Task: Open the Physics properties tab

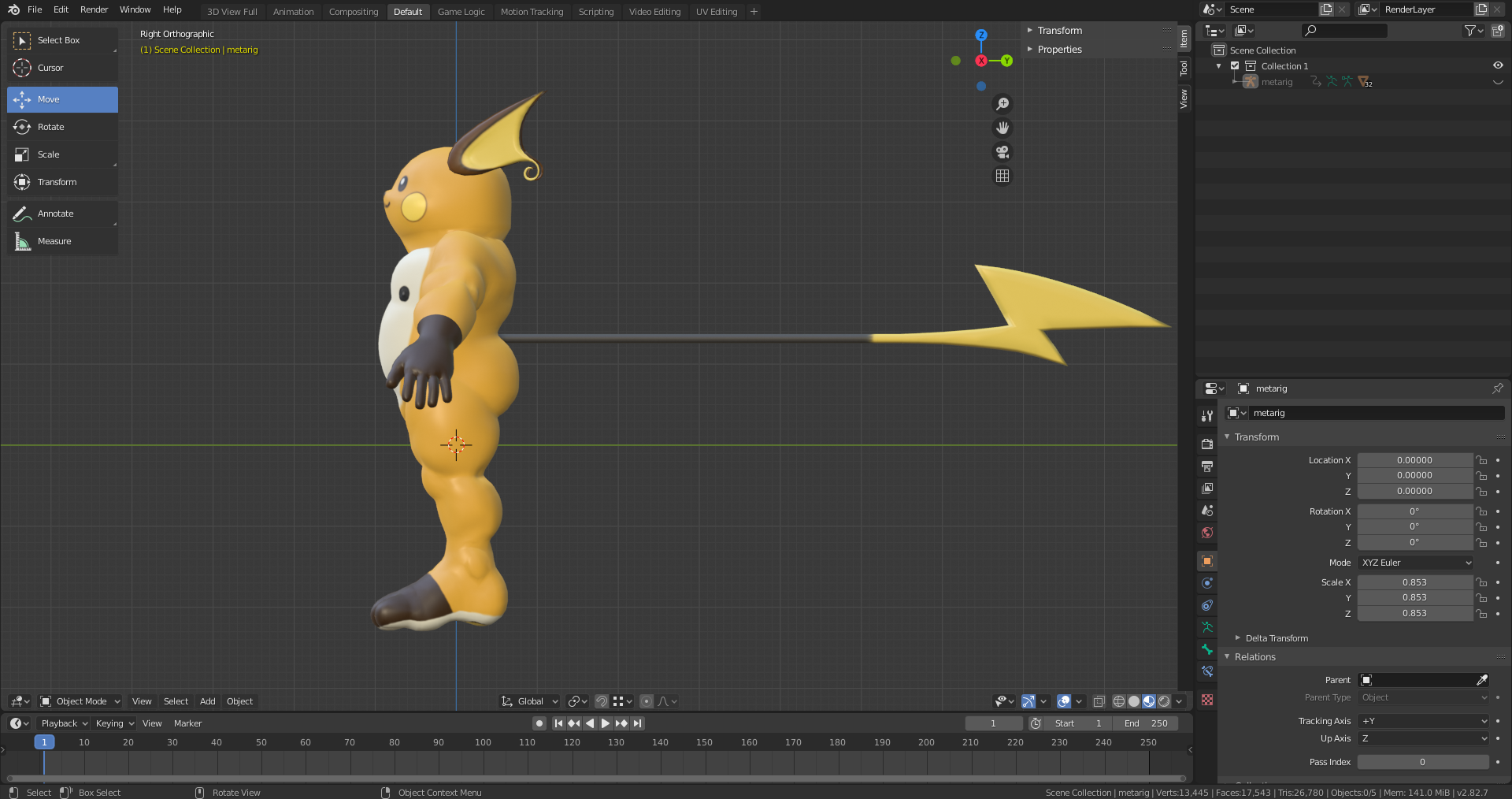Action: click(x=1207, y=583)
